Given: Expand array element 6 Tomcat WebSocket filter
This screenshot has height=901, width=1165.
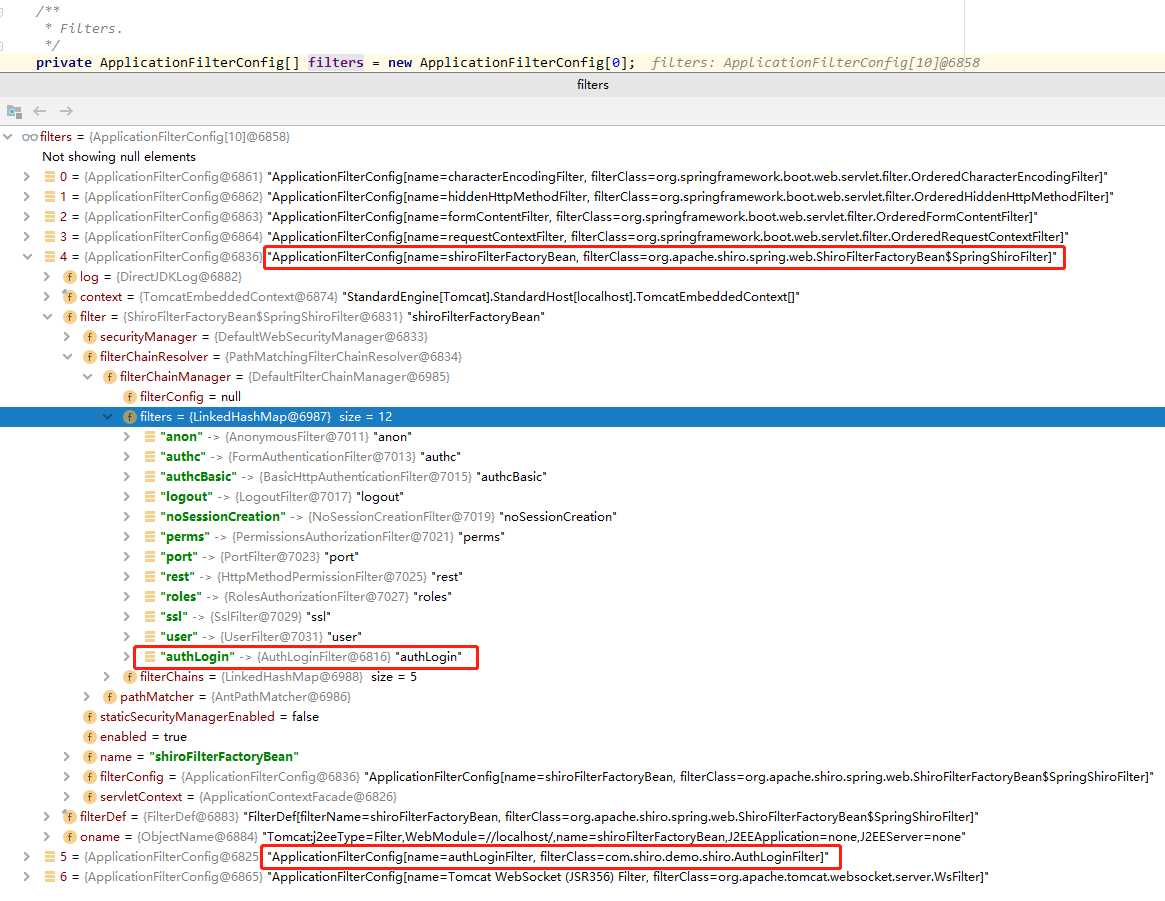Looking at the screenshot, I should 27,877.
